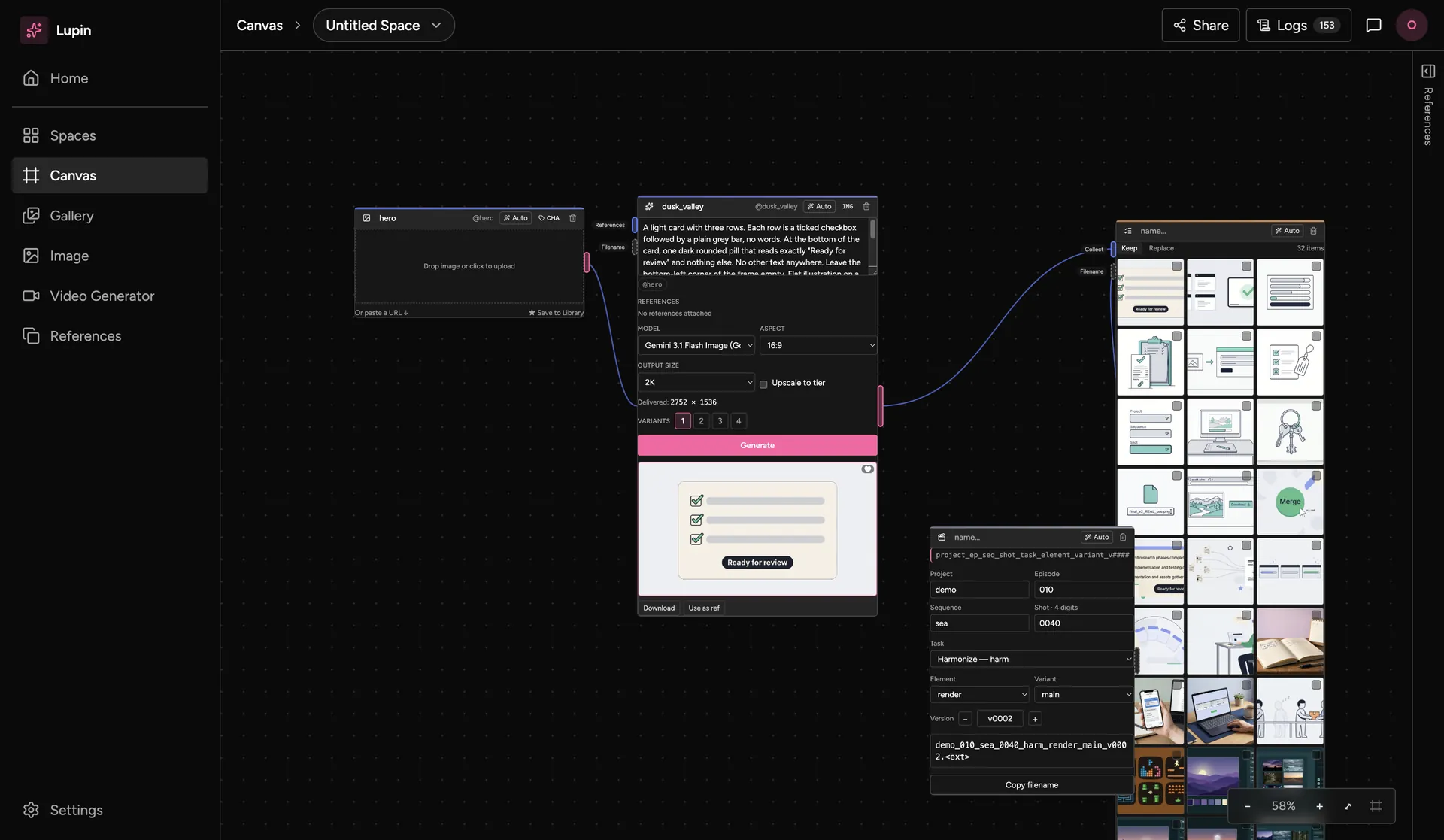Enable the Upscale to tier checkbox
The image size is (1444, 840).
pos(763,384)
